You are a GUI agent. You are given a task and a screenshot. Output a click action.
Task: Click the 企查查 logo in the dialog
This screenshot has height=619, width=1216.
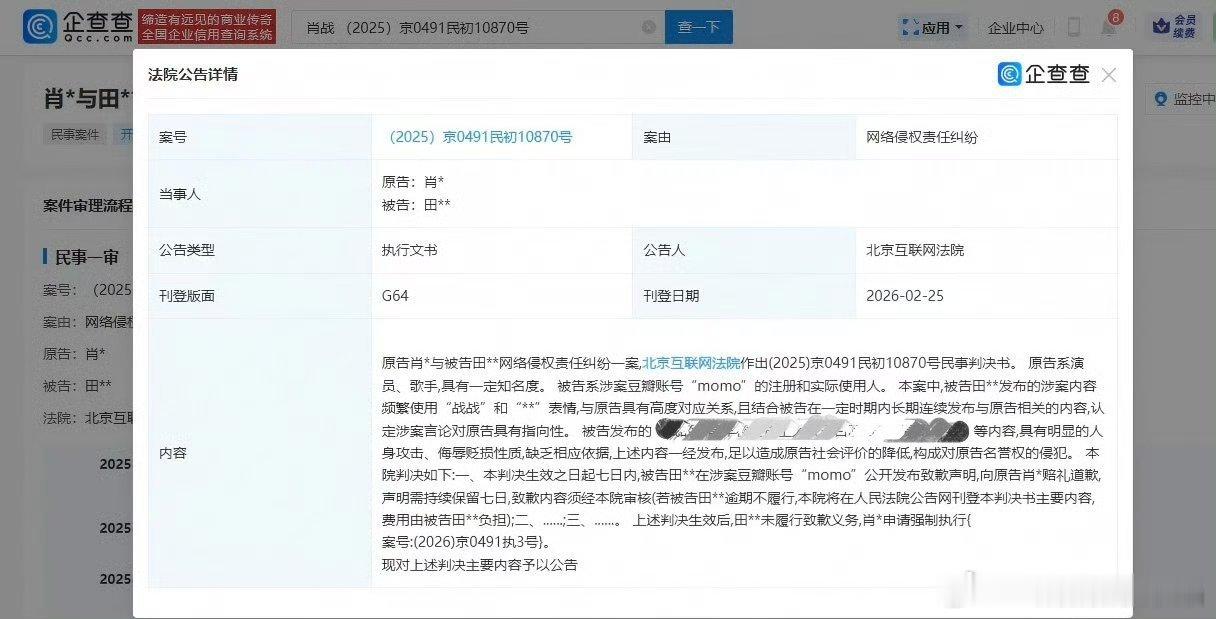coord(1043,74)
